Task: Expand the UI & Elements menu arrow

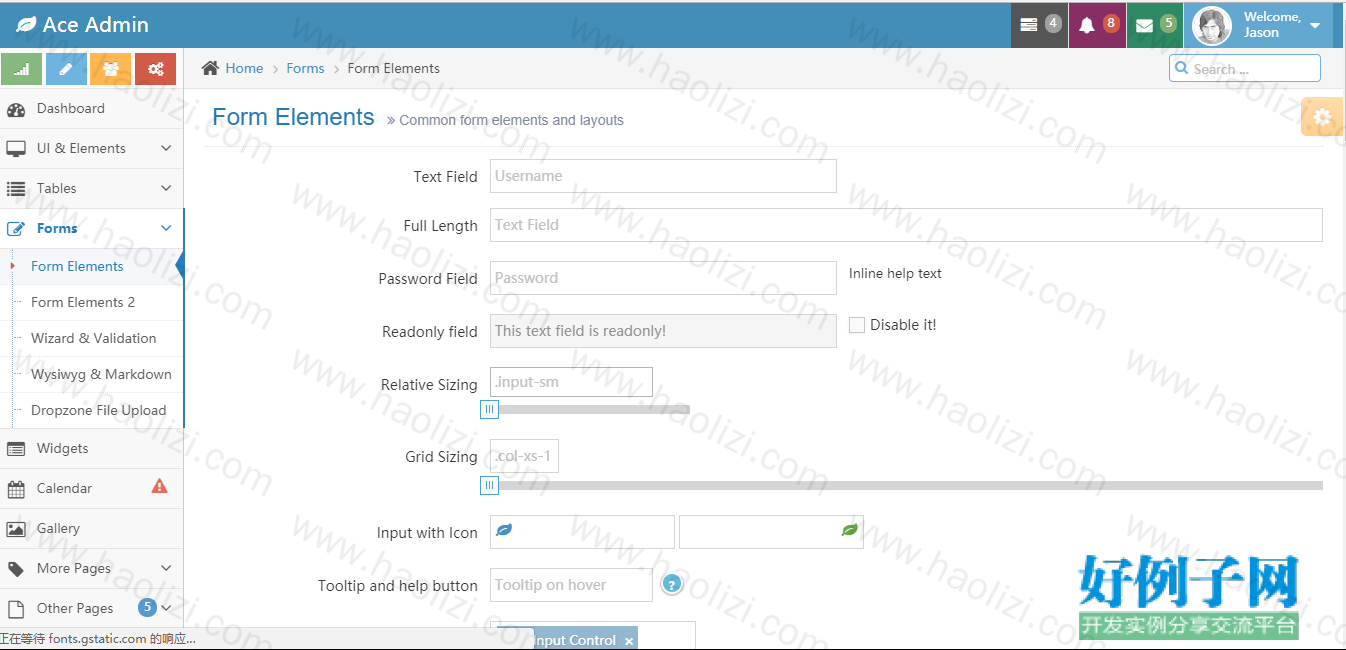Action: 166,148
